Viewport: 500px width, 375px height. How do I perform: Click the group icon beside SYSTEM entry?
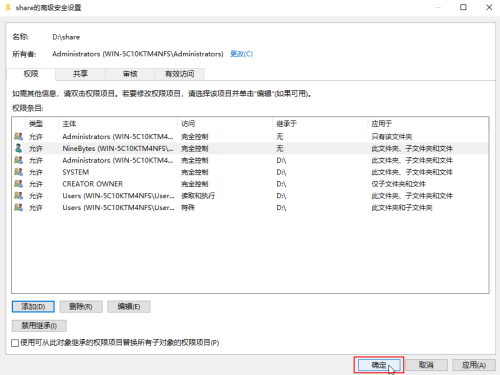19,172
